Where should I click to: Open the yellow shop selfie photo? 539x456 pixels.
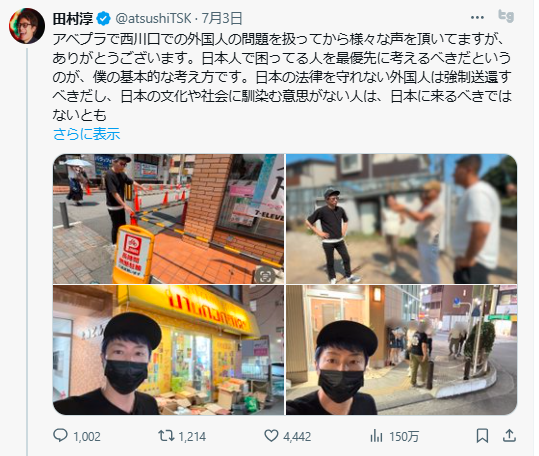coord(168,350)
